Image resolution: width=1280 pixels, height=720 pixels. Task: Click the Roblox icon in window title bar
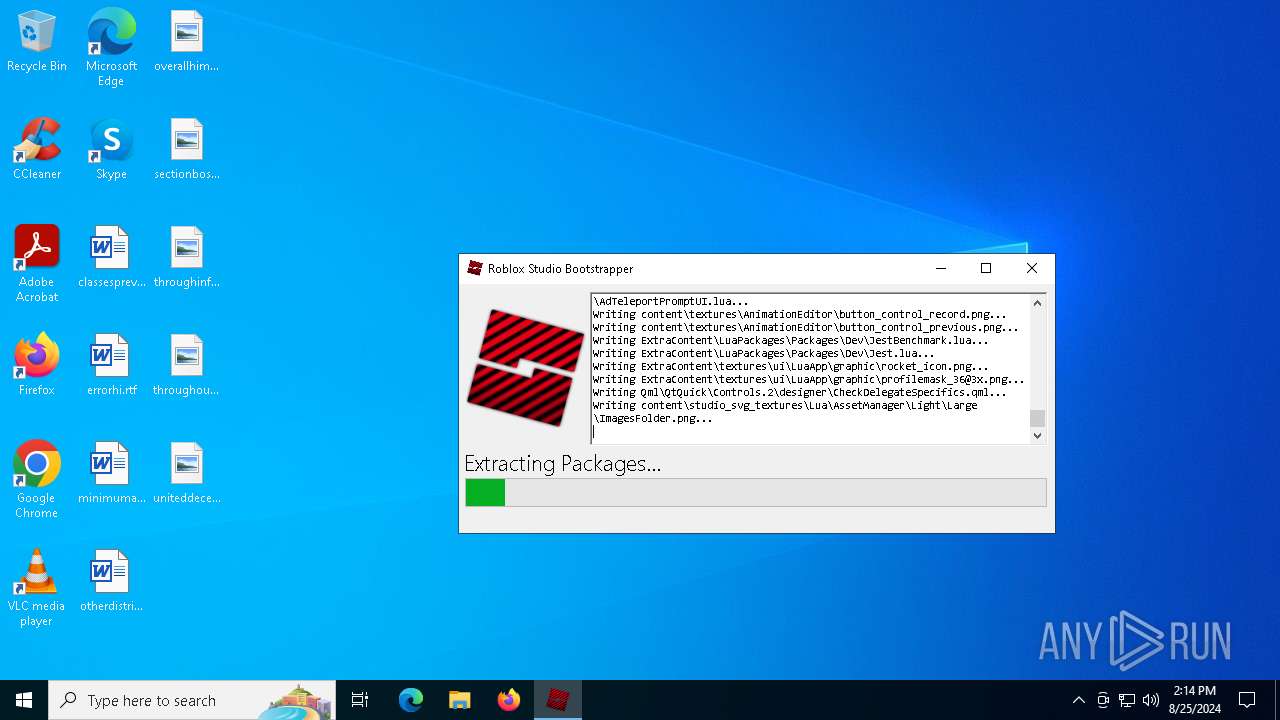(x=475, y=268)
